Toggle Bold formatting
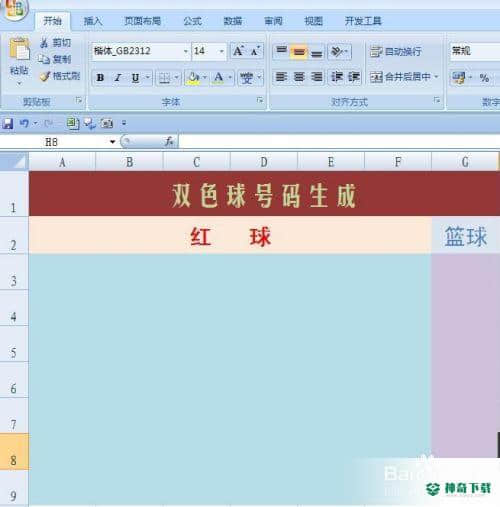Image resolution: width=500 pixels, height=507 pixels. click(x=100, y=78)
